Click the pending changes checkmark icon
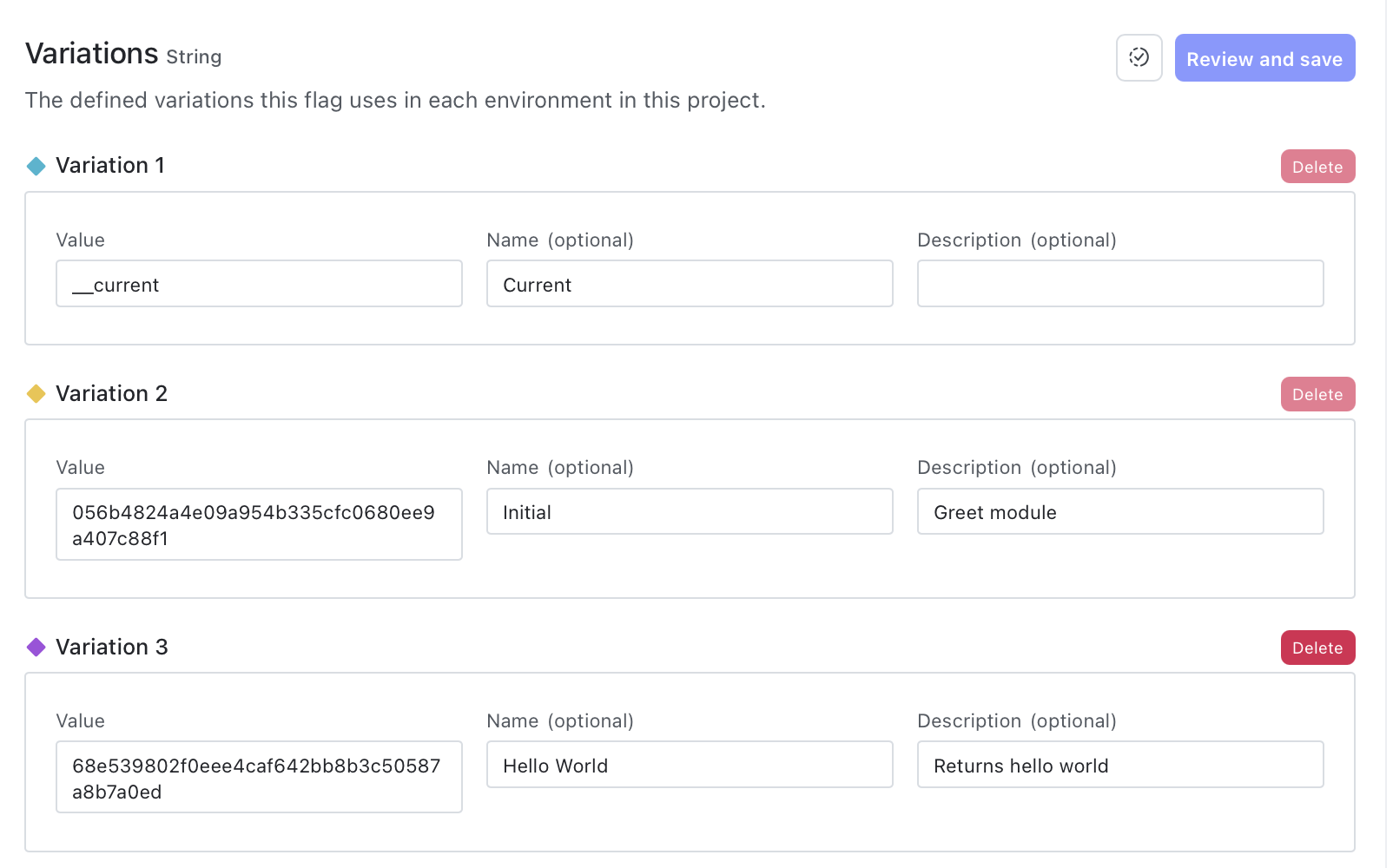This screenshot has width=1393, height=868. (1139, 58)
